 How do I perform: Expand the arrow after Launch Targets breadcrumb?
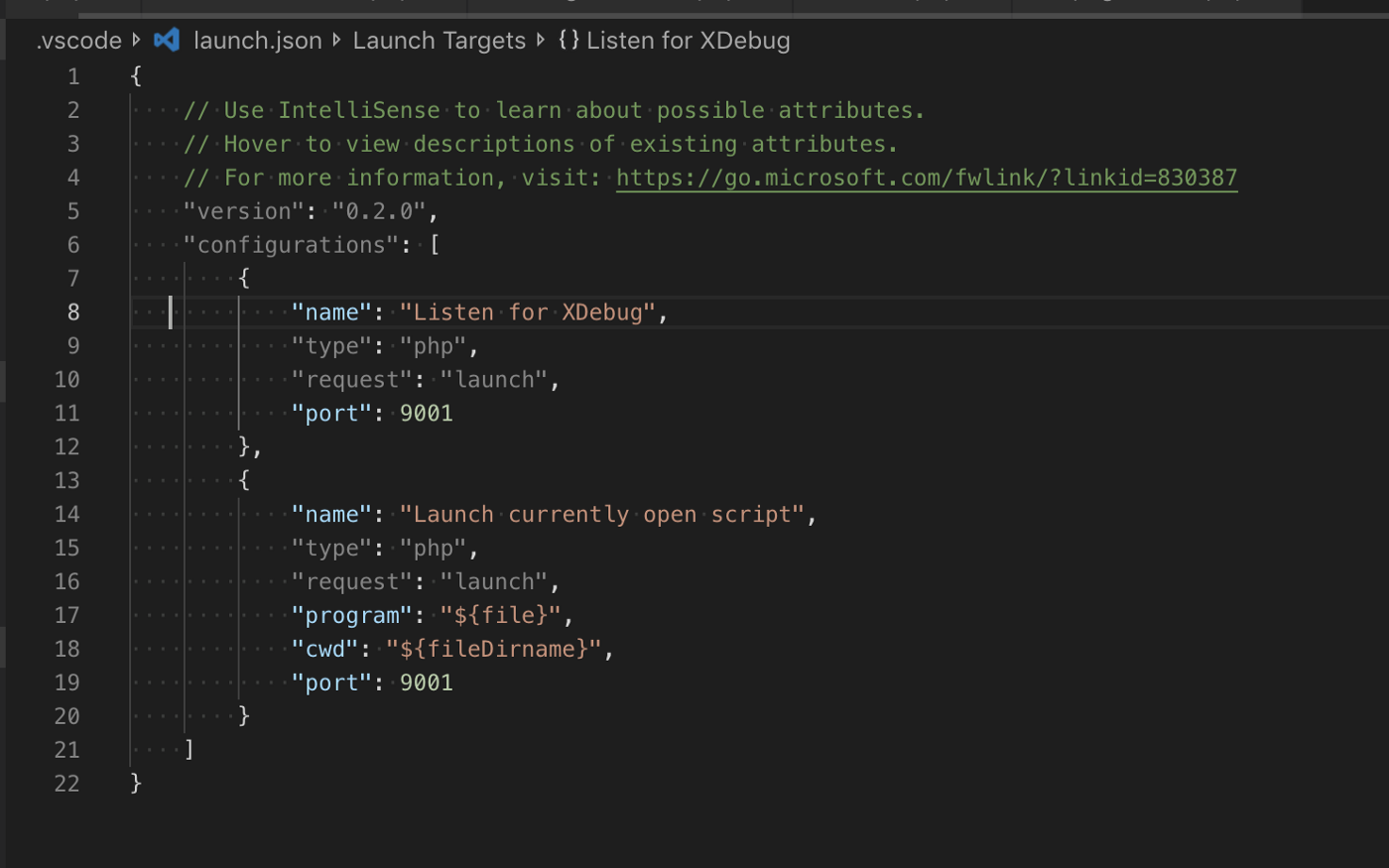pyautogui.click(x=541, y=41)
